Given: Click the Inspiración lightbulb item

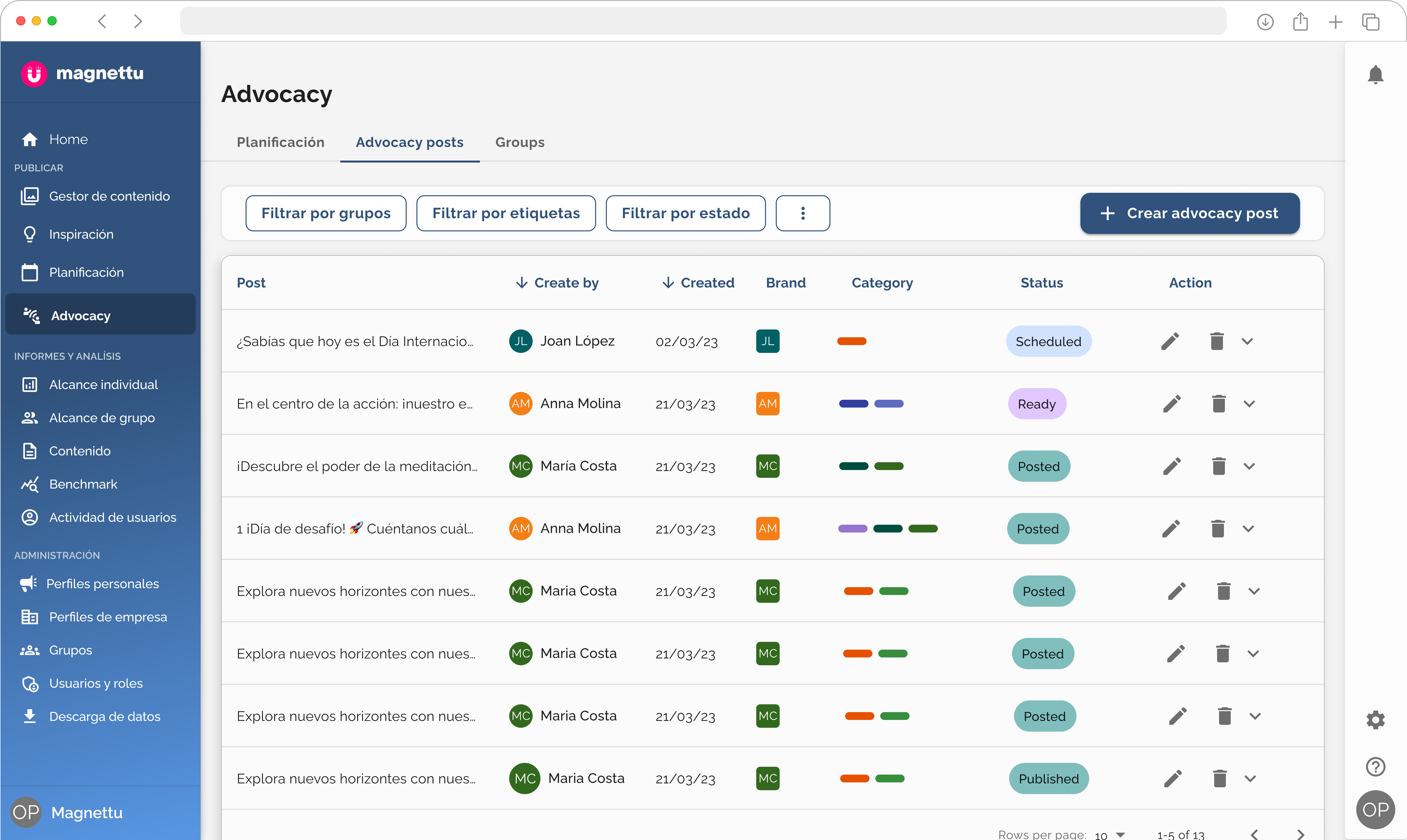Looking at the screenshot, I should pos(81,234).
